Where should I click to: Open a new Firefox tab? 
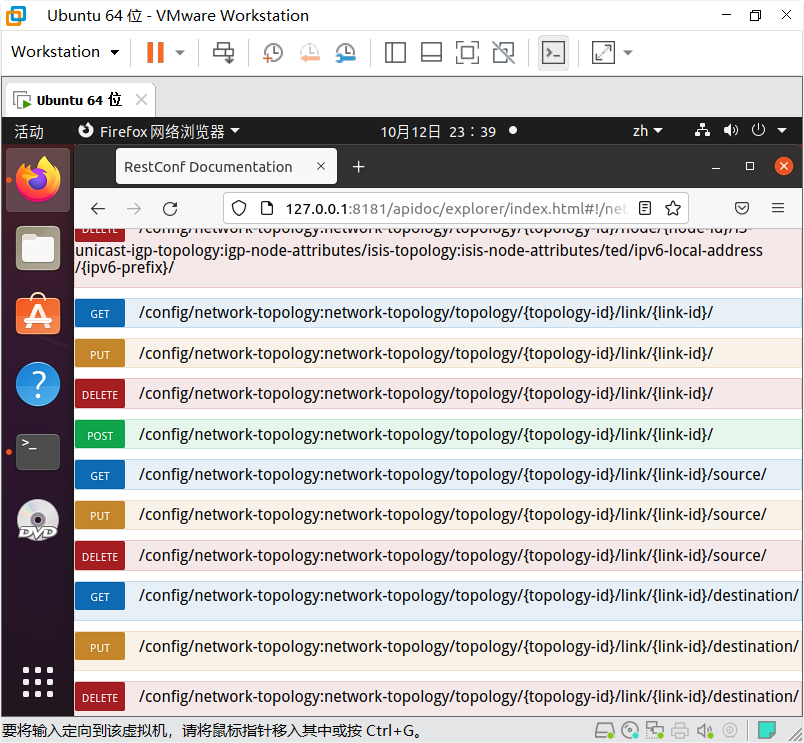pyautogui.click(x=358, y=167)
